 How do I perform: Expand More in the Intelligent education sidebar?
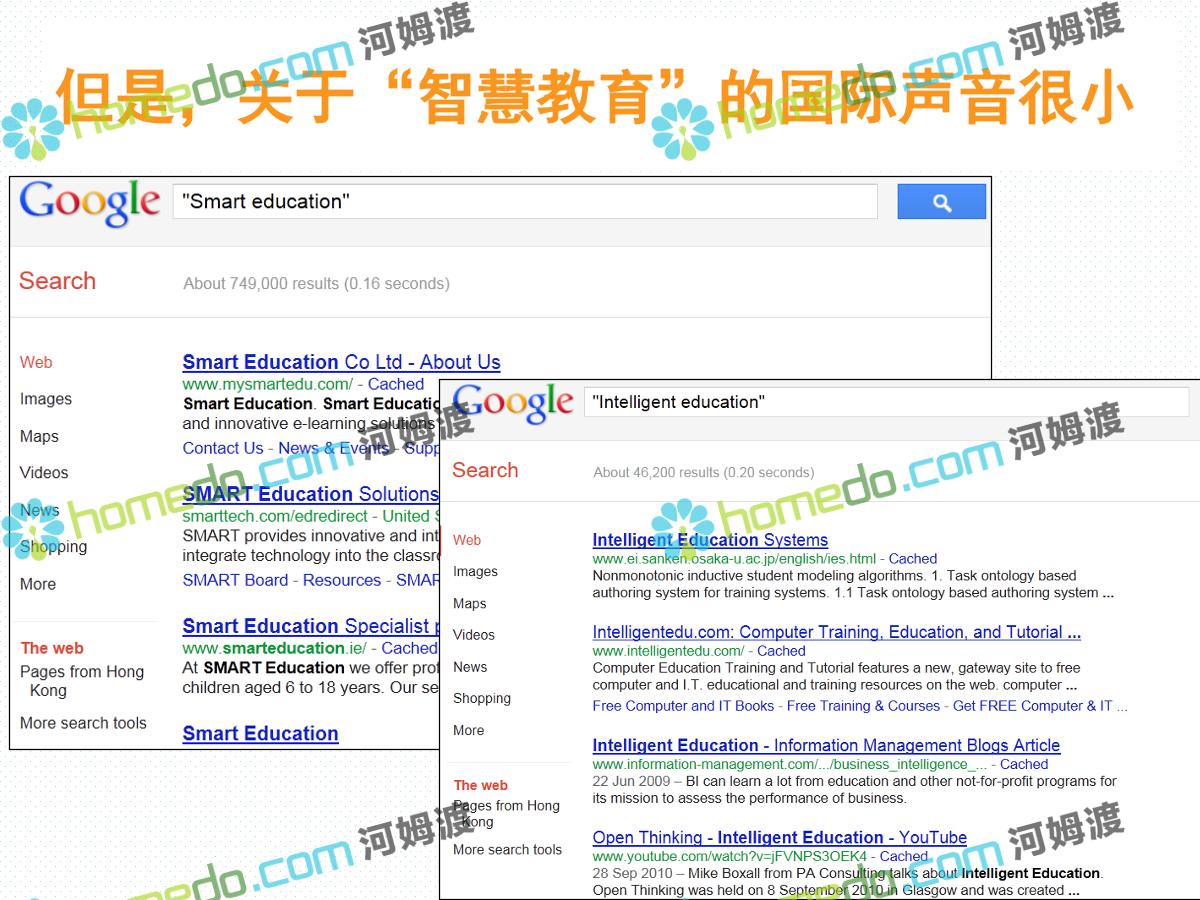coord(468,731)
